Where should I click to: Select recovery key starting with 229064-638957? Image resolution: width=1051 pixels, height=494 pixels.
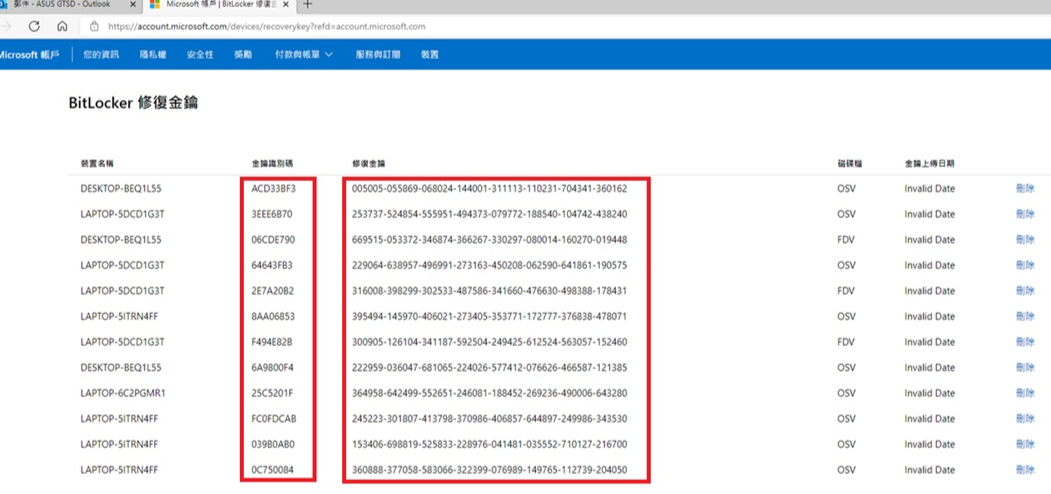[x=489, y=265]
